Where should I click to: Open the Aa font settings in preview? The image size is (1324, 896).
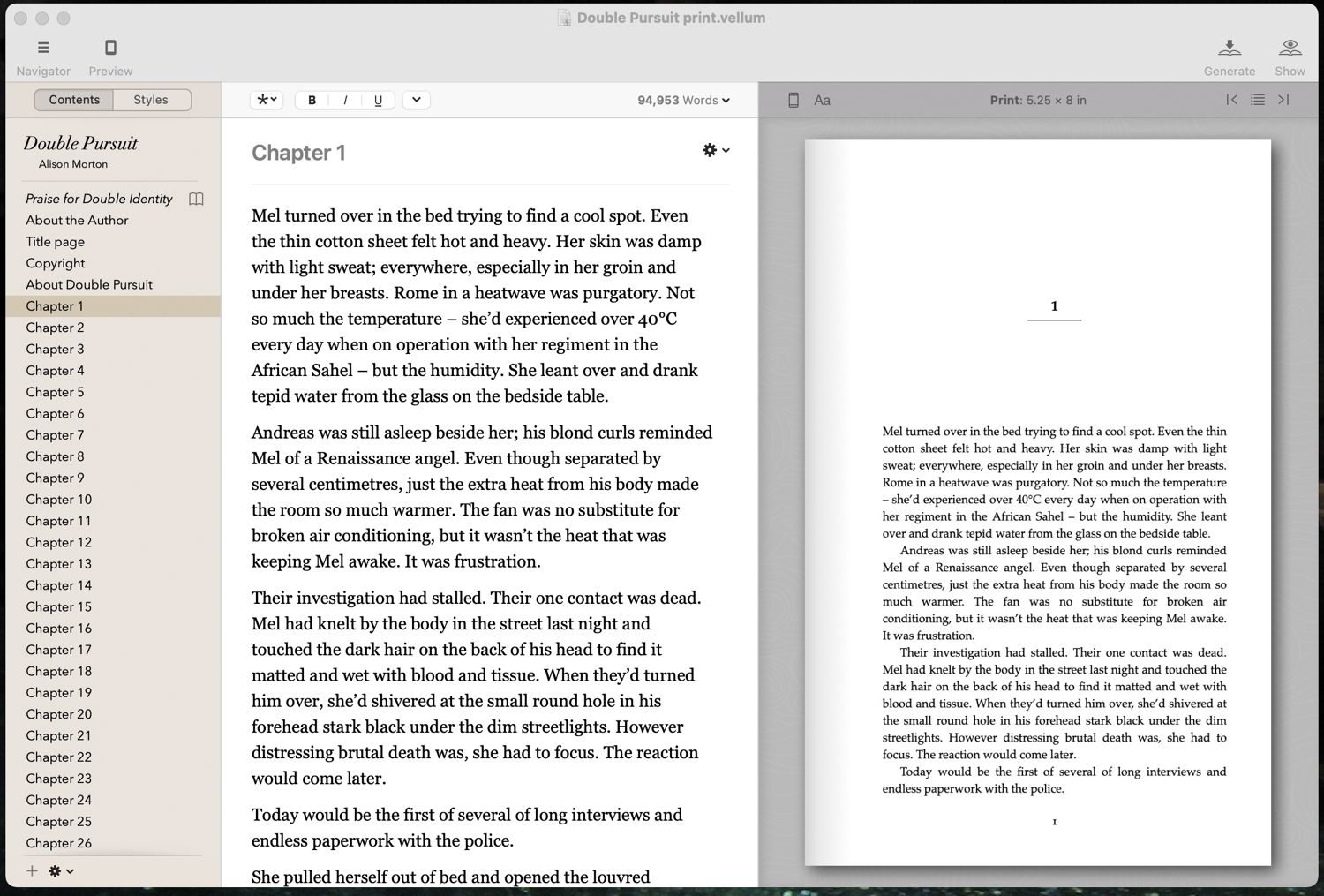point(822,101)
